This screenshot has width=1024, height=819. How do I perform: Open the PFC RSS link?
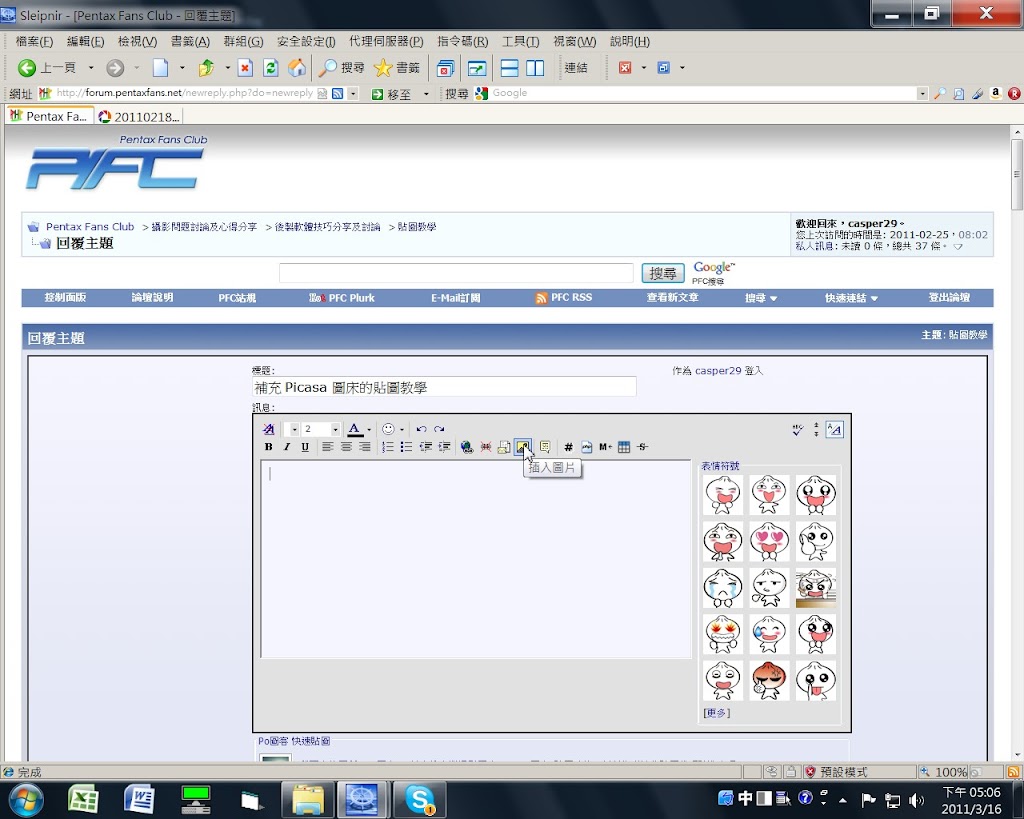(x=564, y=298)
